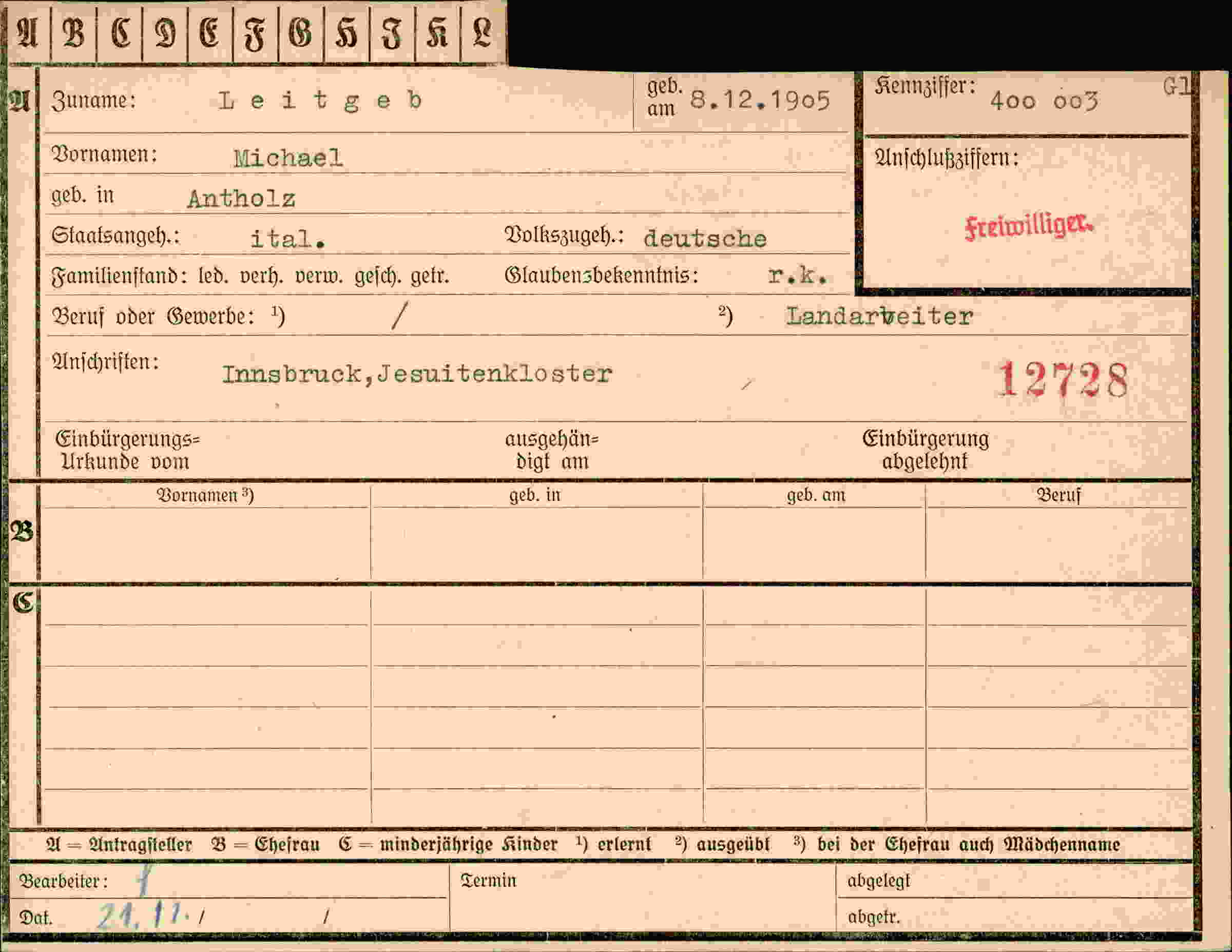1232x952 pixels.
Task: Click the footnote "bei der Ehefrau auch Mädchenname"
Action: pos(968,844)
